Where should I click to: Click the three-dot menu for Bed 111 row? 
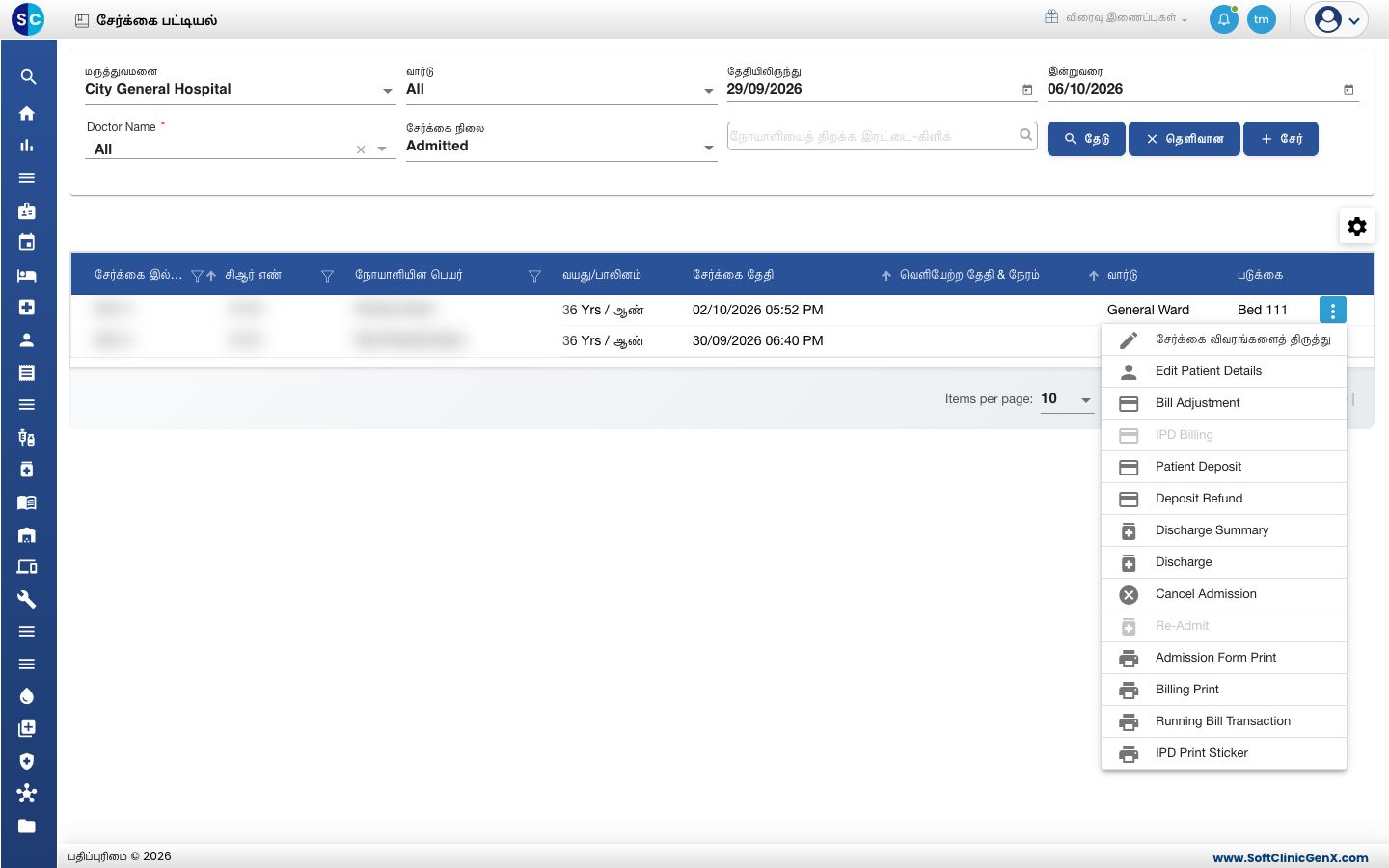pyautogui.click(x=1332, y=311)
